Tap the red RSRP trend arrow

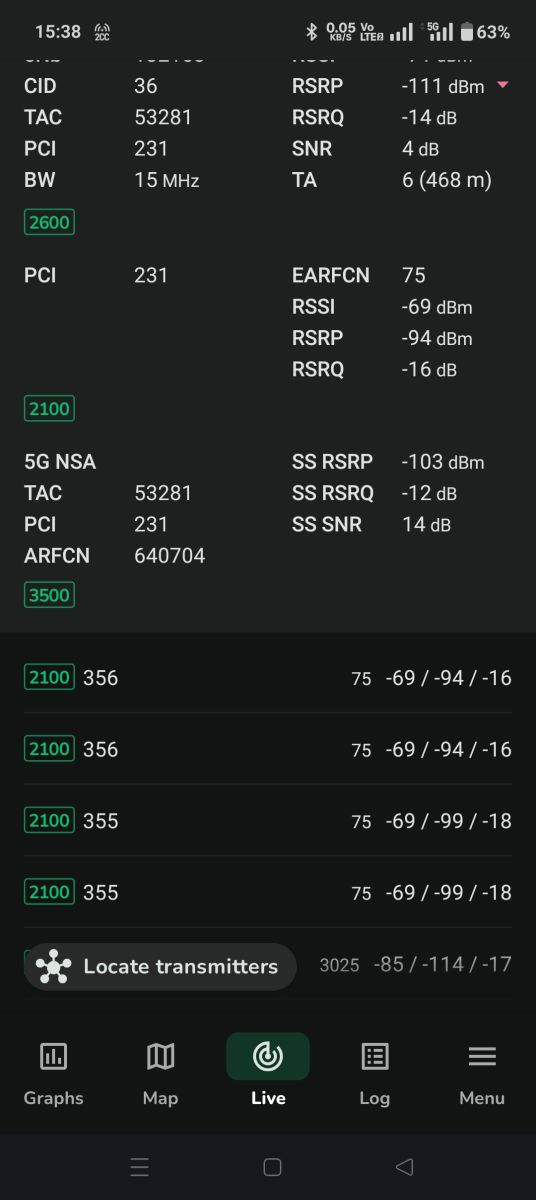pos(503,86)
